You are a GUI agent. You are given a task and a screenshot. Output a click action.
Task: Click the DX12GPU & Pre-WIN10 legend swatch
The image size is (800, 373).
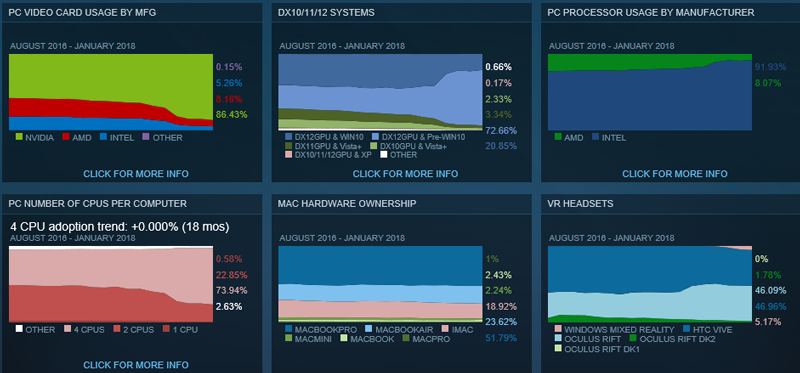(x=375, y=137)
